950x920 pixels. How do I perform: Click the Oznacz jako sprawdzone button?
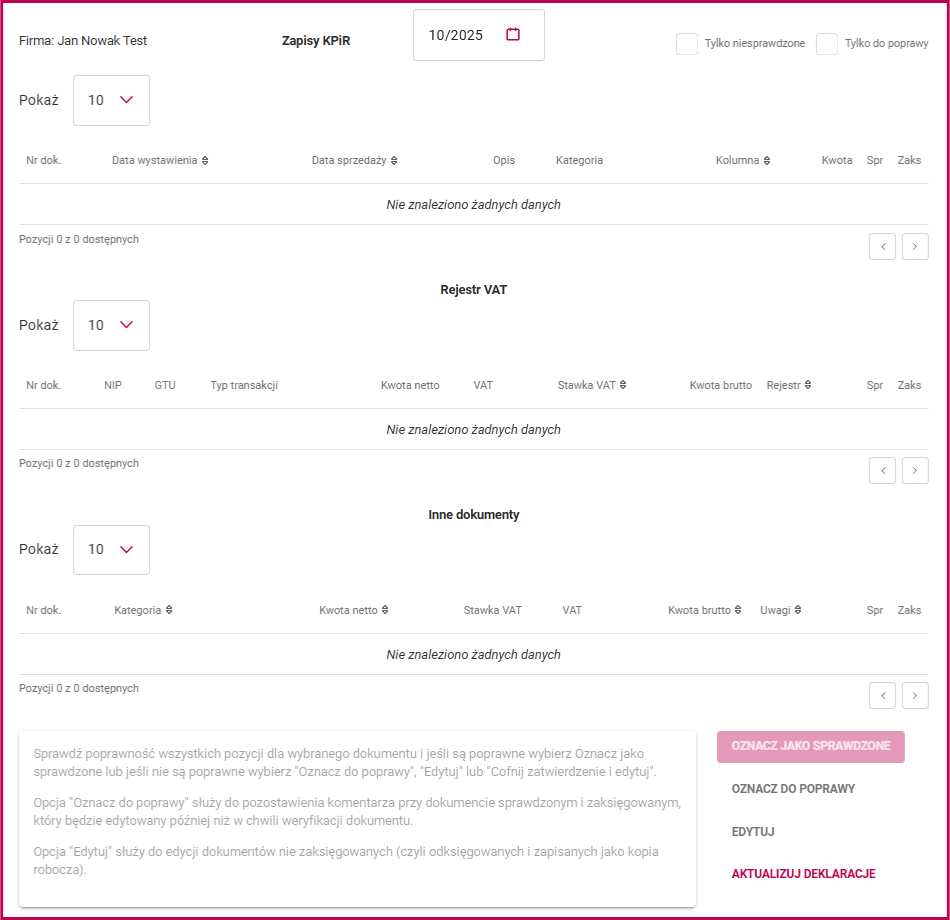[x=811, y=747]
